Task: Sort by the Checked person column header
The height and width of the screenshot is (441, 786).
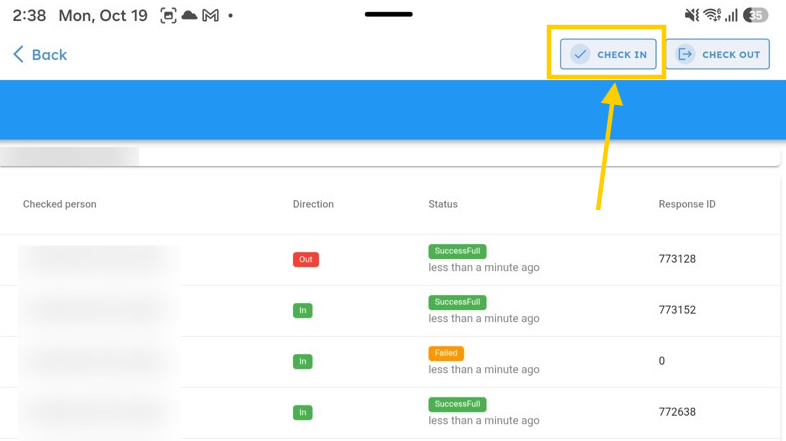Action: click(60, 204)
